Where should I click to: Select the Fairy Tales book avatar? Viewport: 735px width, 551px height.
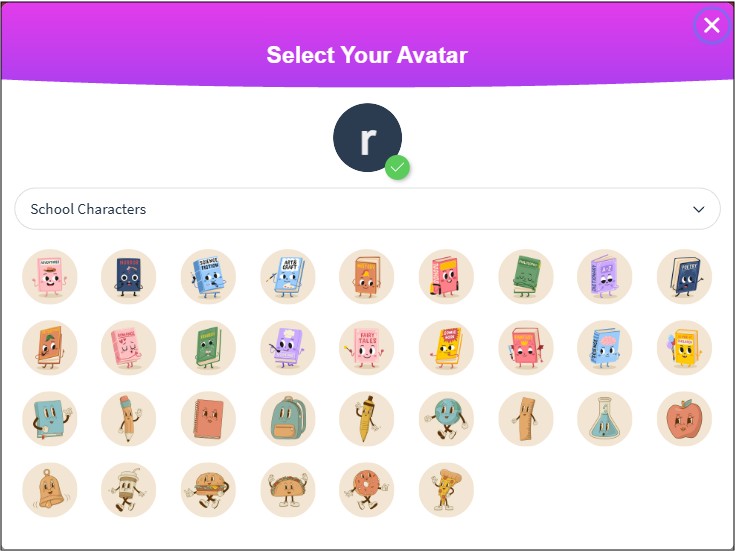point(367,348)
